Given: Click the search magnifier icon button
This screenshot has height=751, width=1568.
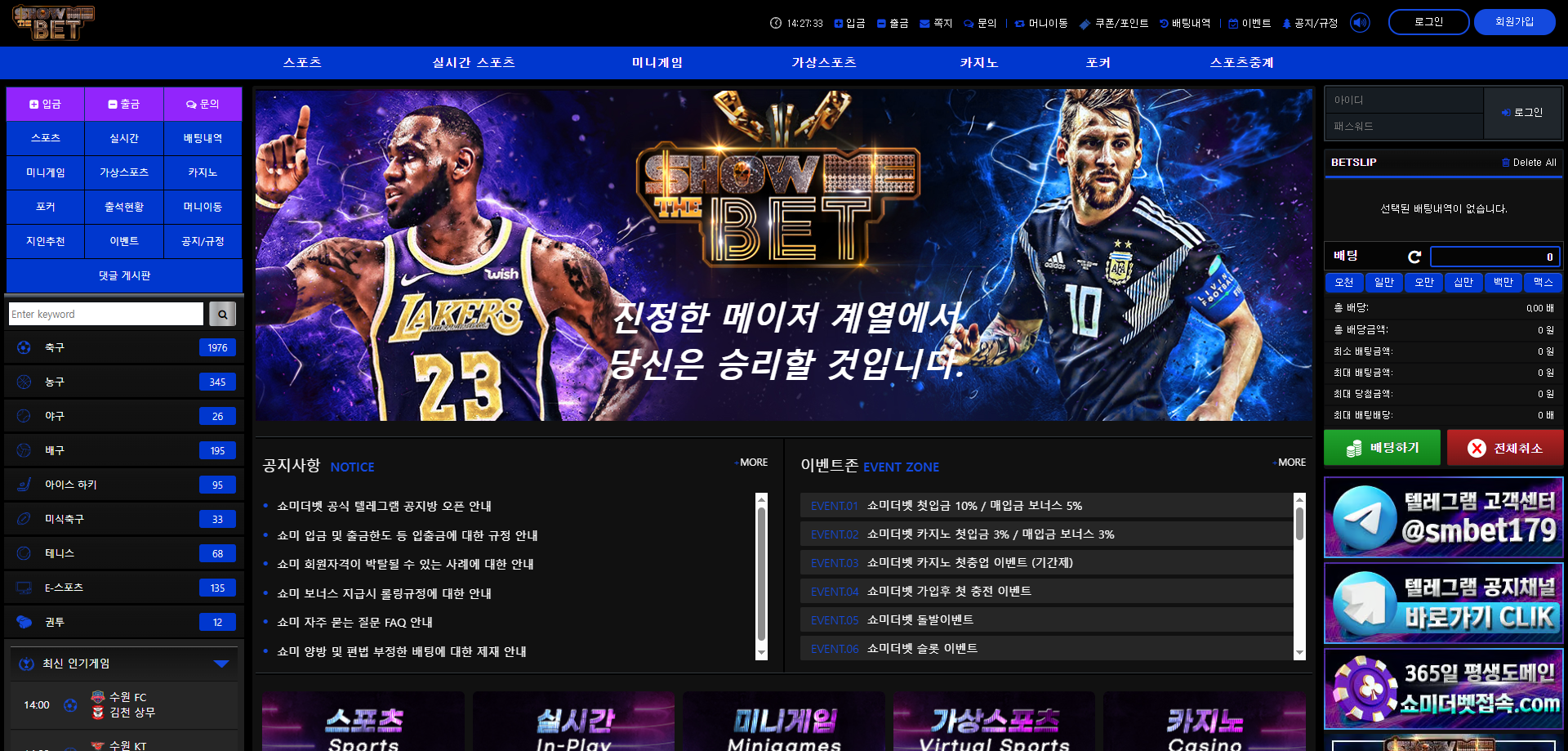Looking at the screenshot, I should pos(222,314).
